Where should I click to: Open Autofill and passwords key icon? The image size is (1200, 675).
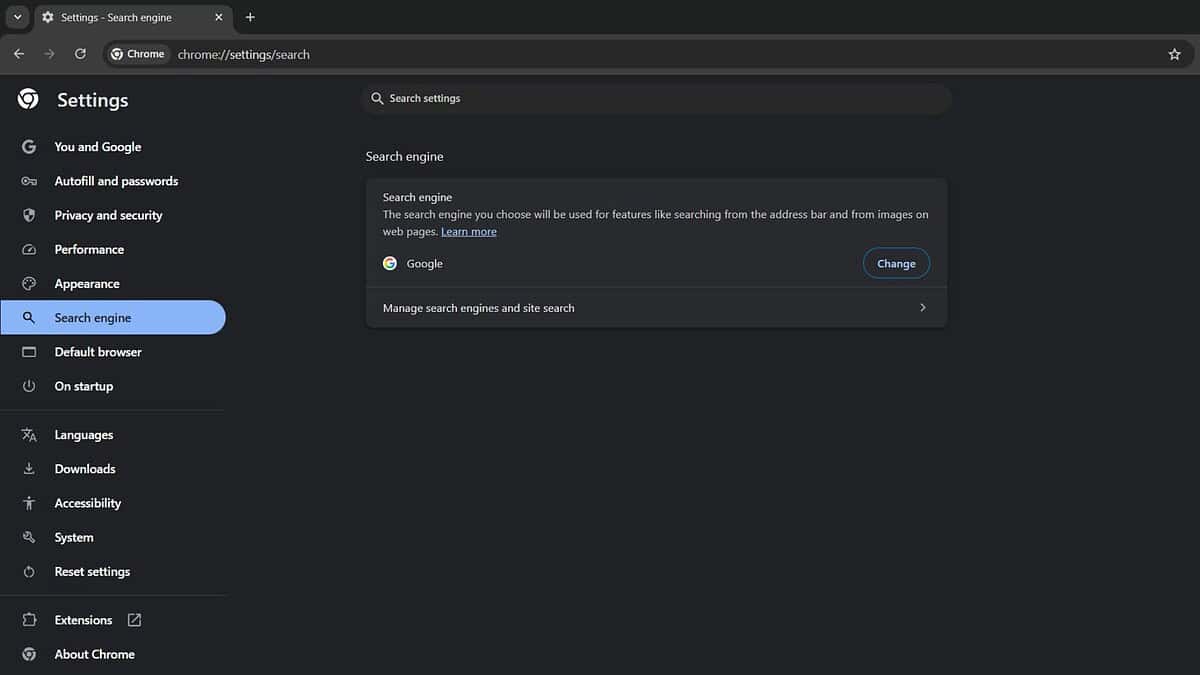[x=29, y=181]
